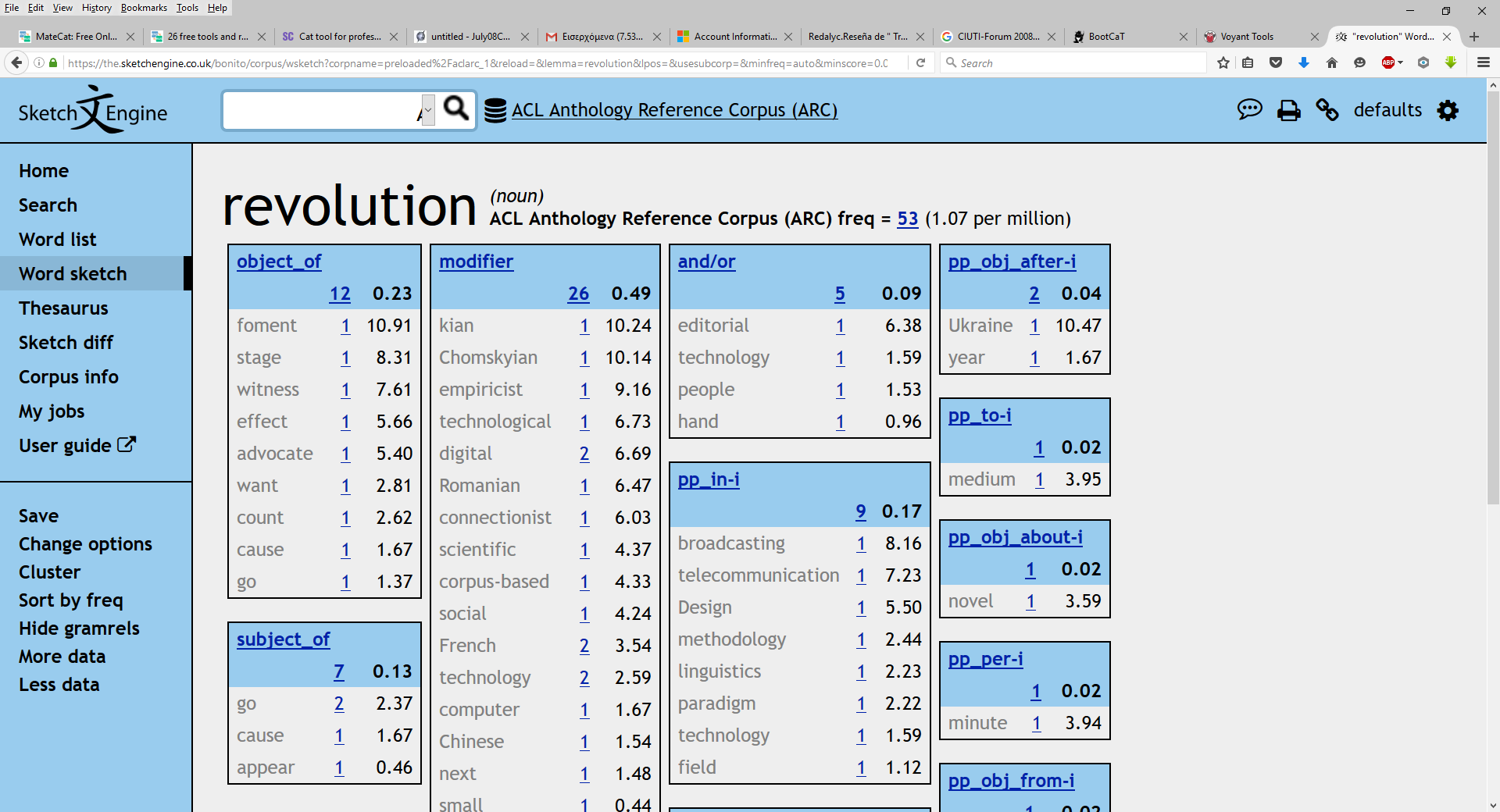Click the site info icon in address bar
Screen dimensions: 1500x812
pos(39,63)
